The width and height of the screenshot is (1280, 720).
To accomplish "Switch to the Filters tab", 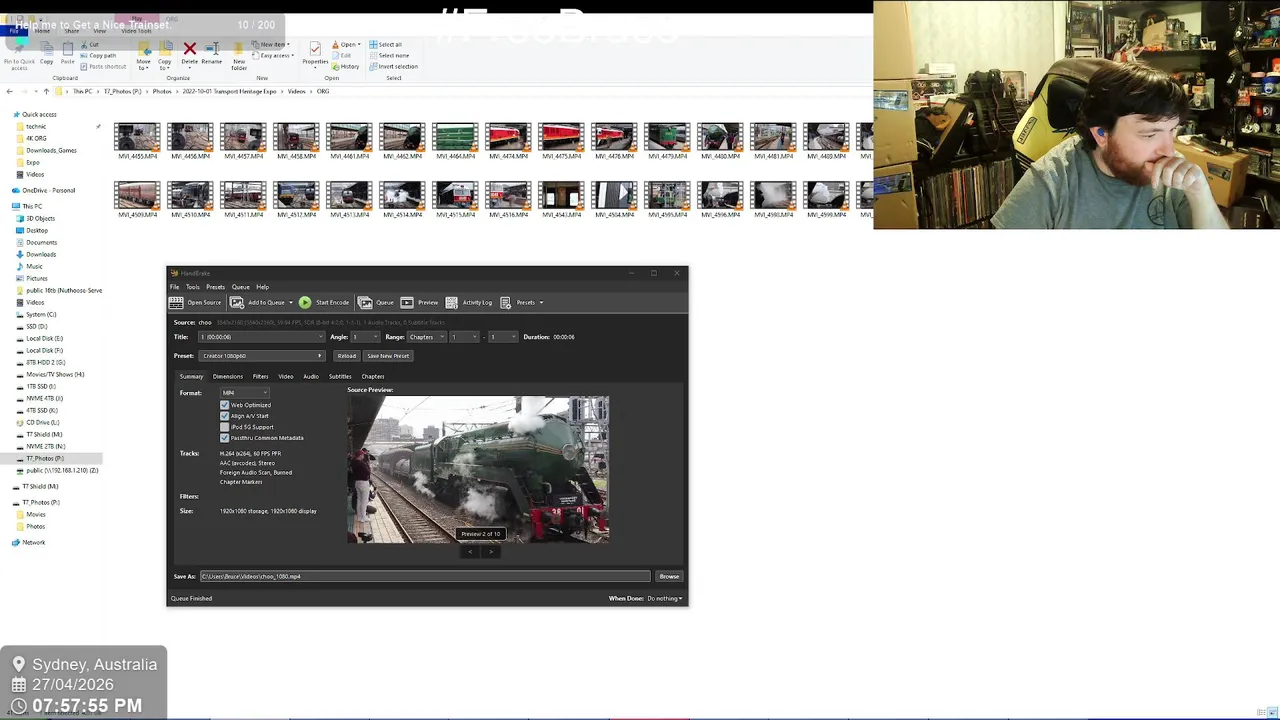I will click(260, 377).
